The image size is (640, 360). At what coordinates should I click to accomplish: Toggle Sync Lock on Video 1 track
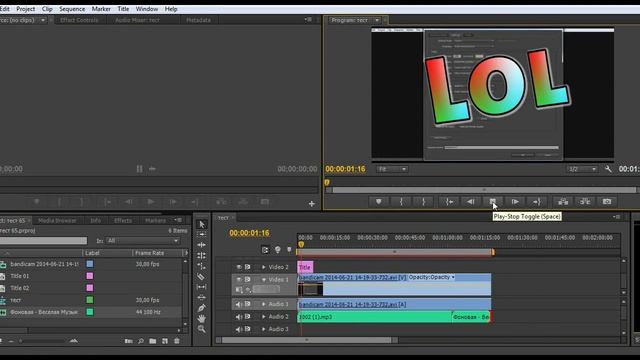pos(247,280)
